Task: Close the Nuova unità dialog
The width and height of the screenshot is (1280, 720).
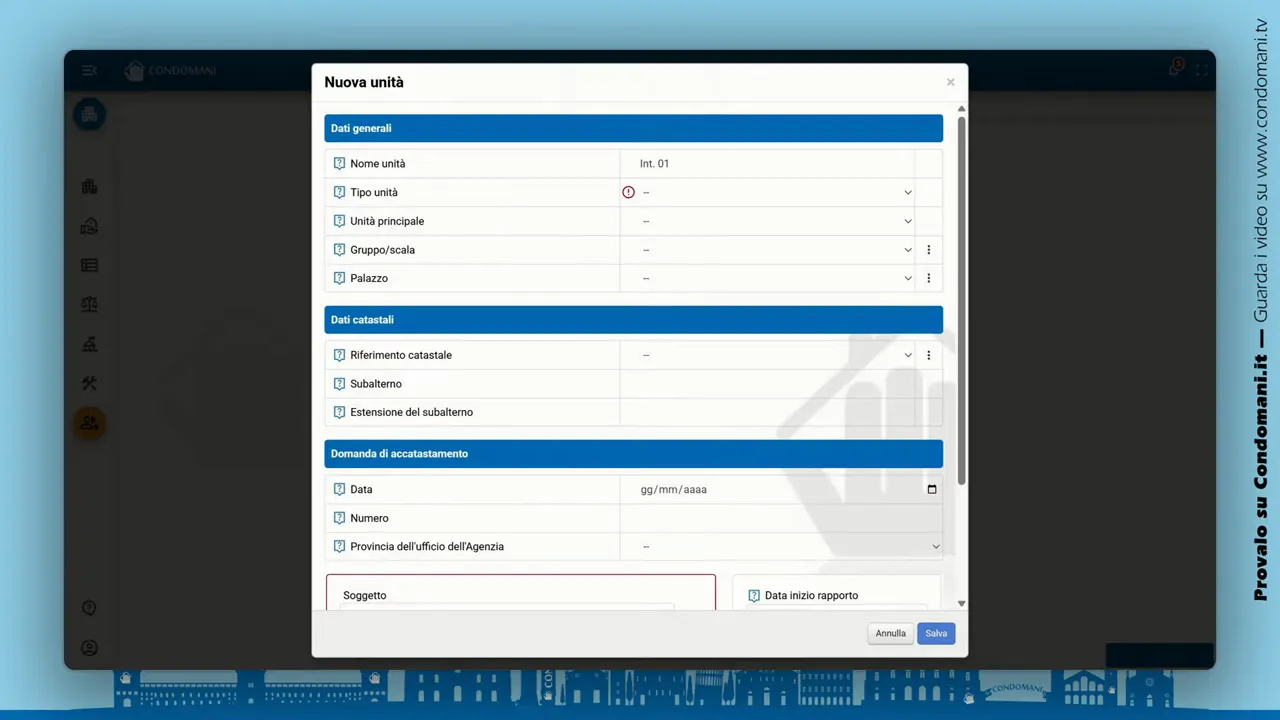Action: 950,82
